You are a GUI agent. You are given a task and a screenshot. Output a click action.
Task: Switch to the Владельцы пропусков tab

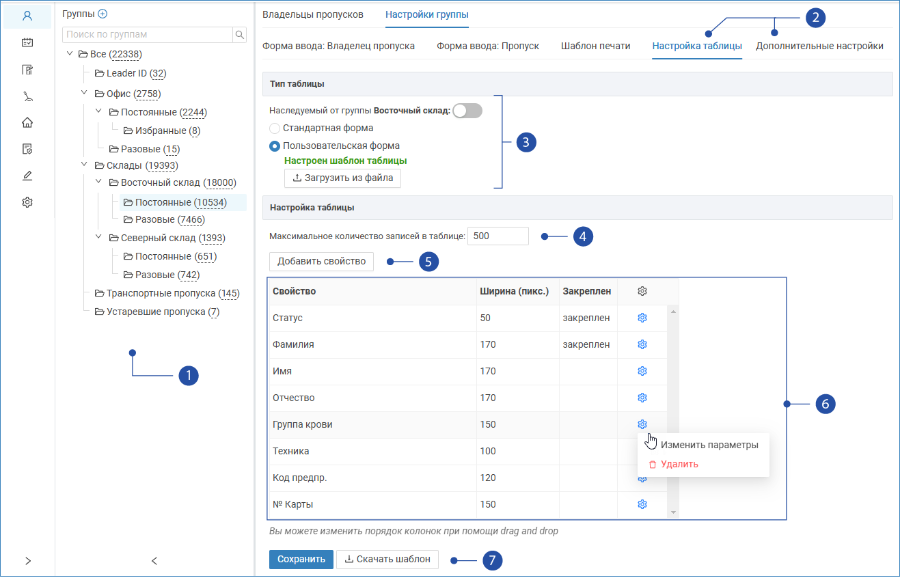click(x=313, y=14)
